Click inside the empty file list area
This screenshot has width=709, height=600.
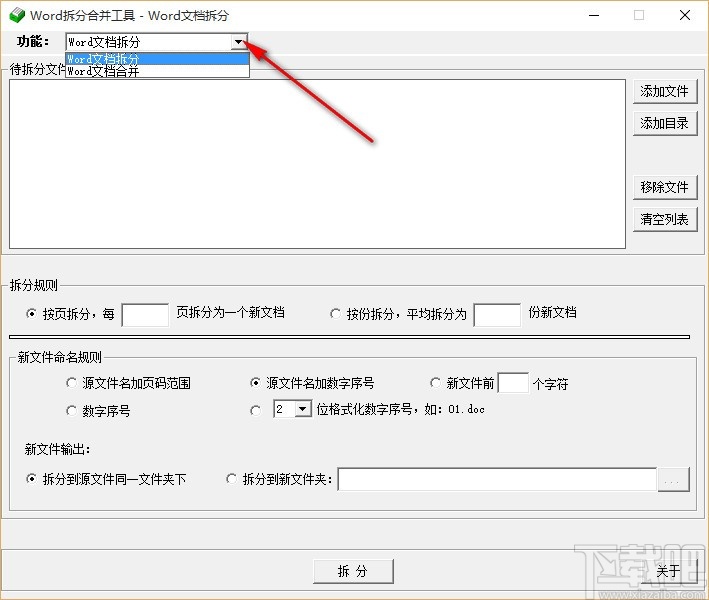(x=317, y=164)
